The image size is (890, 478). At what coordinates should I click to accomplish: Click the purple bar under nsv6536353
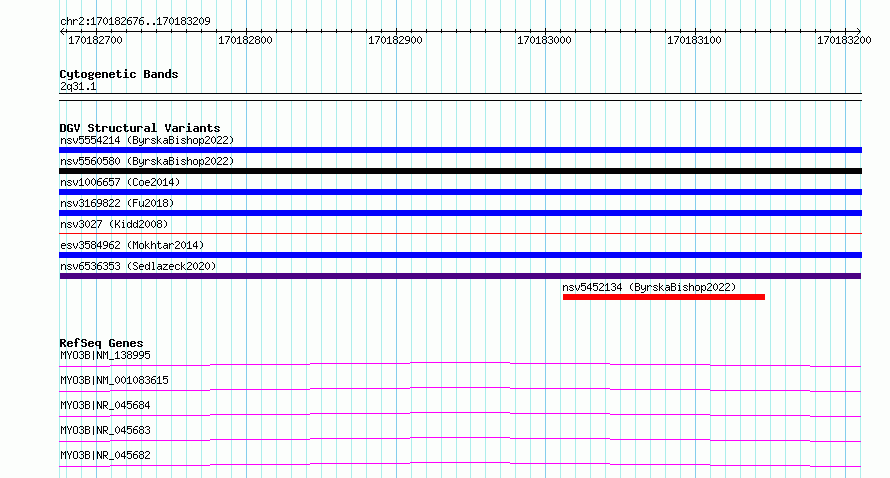tap(460, 276)
